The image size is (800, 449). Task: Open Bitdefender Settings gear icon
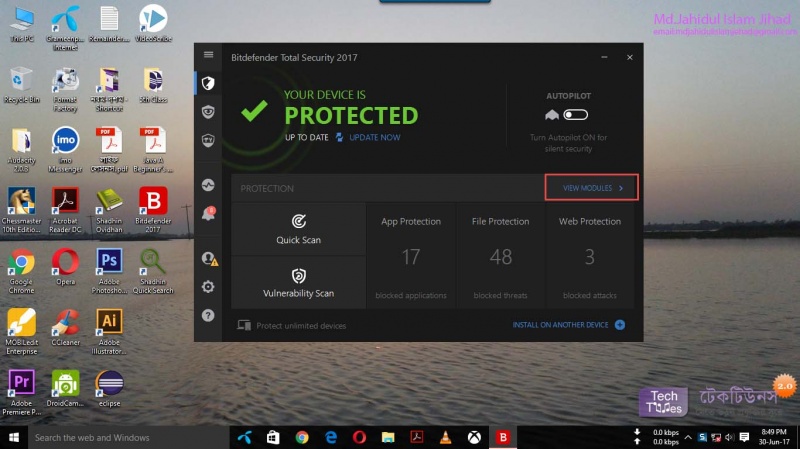click(208, 287)
